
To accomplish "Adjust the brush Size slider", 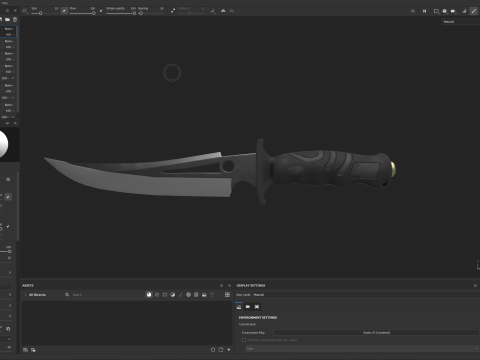I will [x=45, y=13].
